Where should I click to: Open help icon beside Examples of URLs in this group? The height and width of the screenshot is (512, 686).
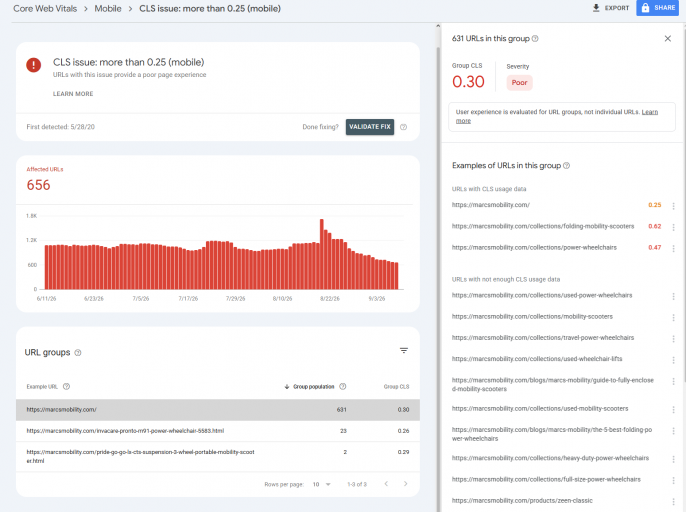pyautogui.click(x=566, y=165)
